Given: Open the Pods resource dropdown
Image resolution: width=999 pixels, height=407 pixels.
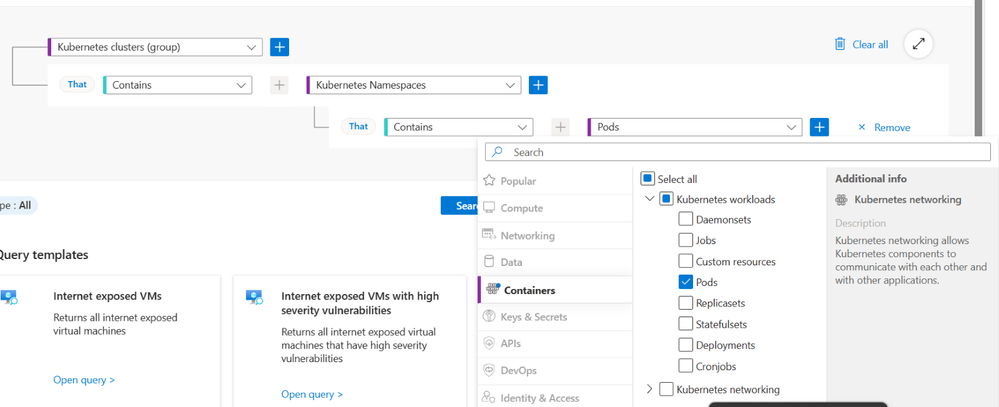Looking at the screenshot, I should click(x=694, y=127).
